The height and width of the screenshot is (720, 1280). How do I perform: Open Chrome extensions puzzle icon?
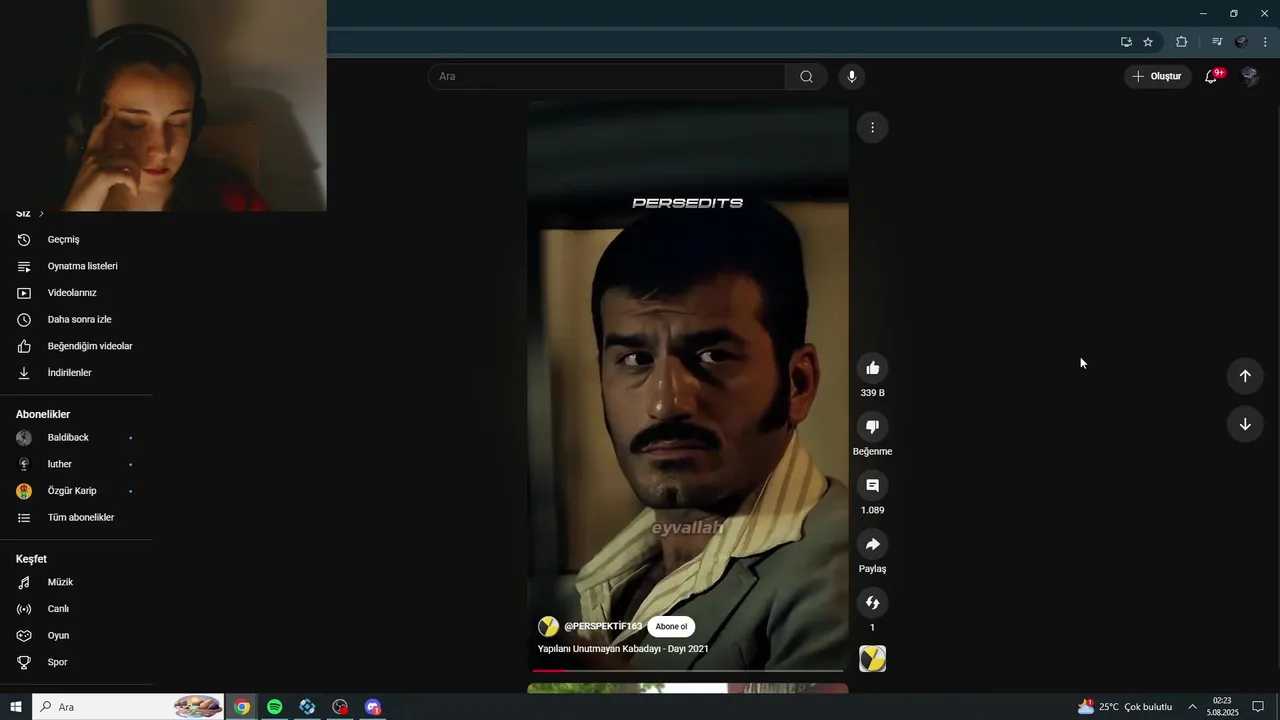pos(1182,42)
